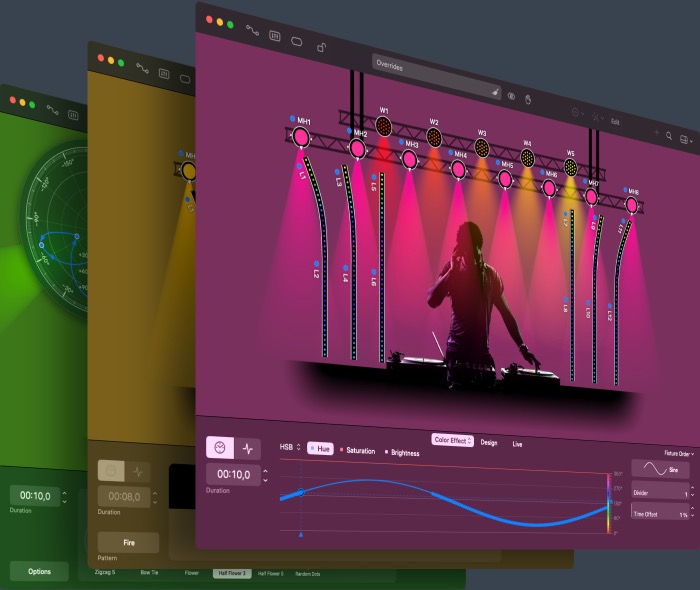Select moving head fixture MH1
The height and width of the screenshot is (590, 700).
point(300,137)
